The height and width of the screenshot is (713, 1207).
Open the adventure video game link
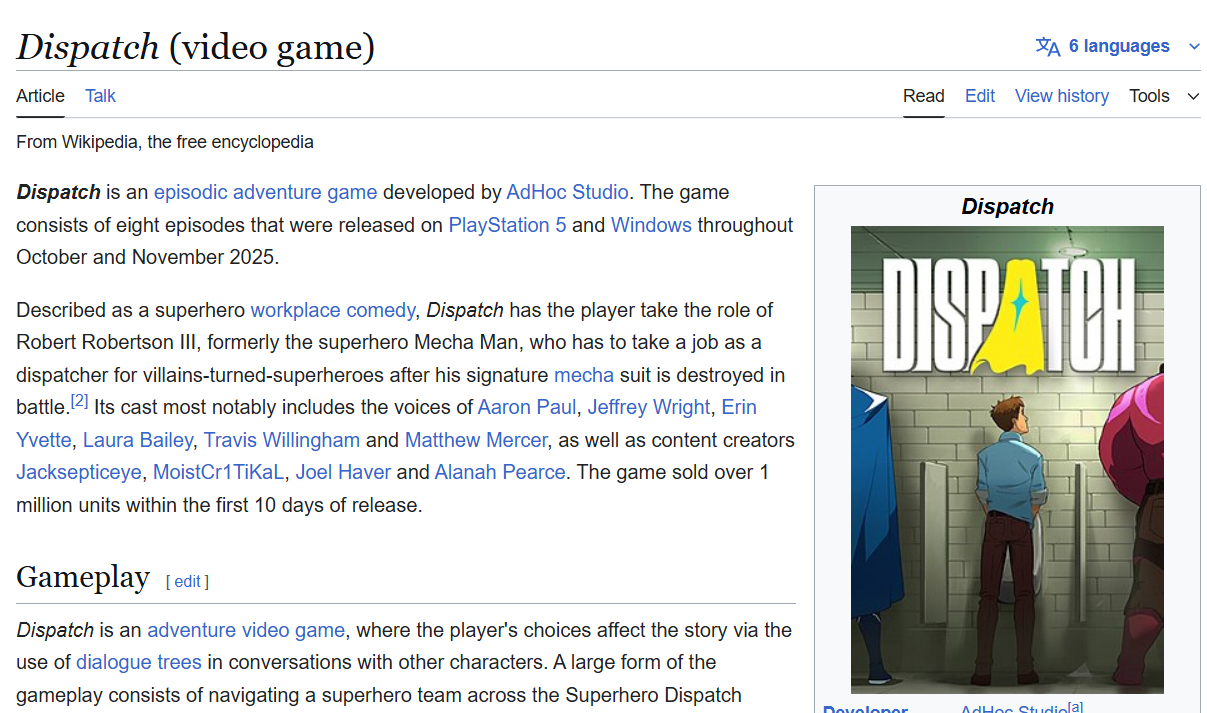point(246,630)
